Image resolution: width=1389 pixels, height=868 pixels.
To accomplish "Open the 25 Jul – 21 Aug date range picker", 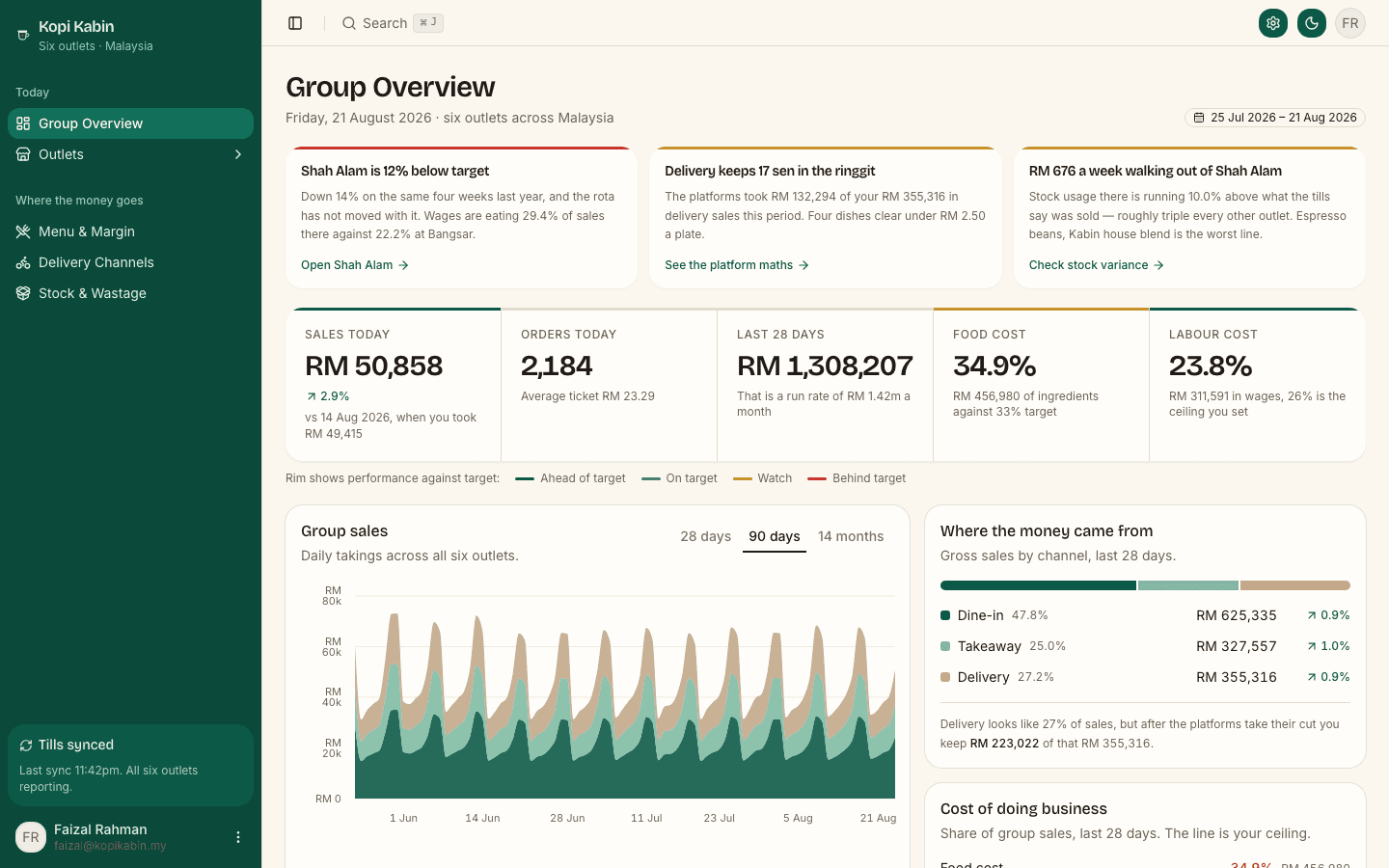I will tap(1275, 118).
